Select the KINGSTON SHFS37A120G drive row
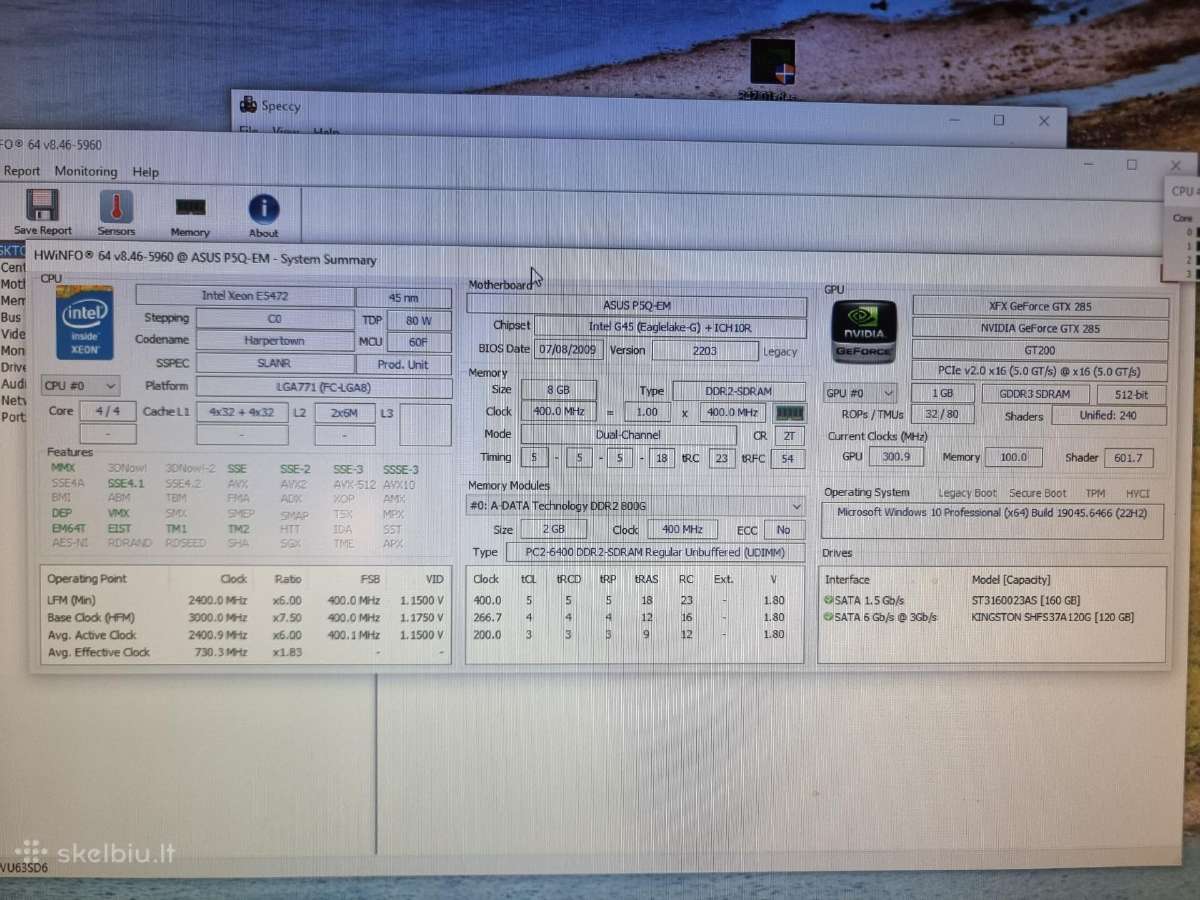 [992, 618]
